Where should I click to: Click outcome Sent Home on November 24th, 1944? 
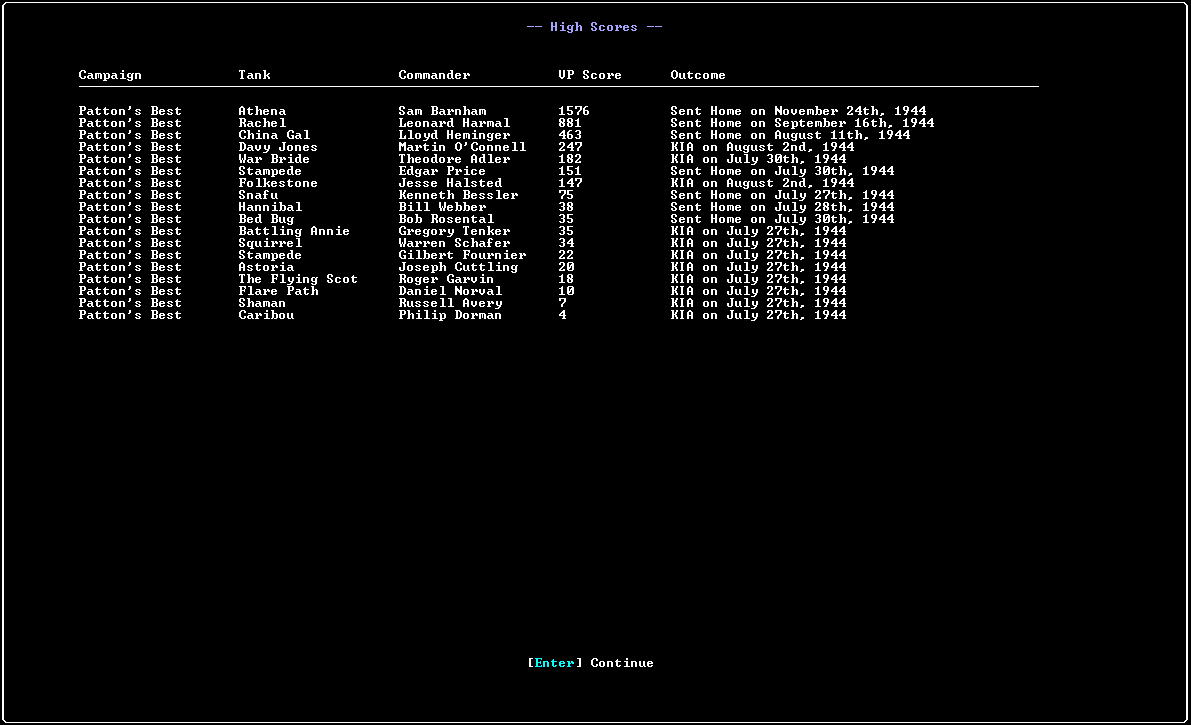[x=798, y=111]
